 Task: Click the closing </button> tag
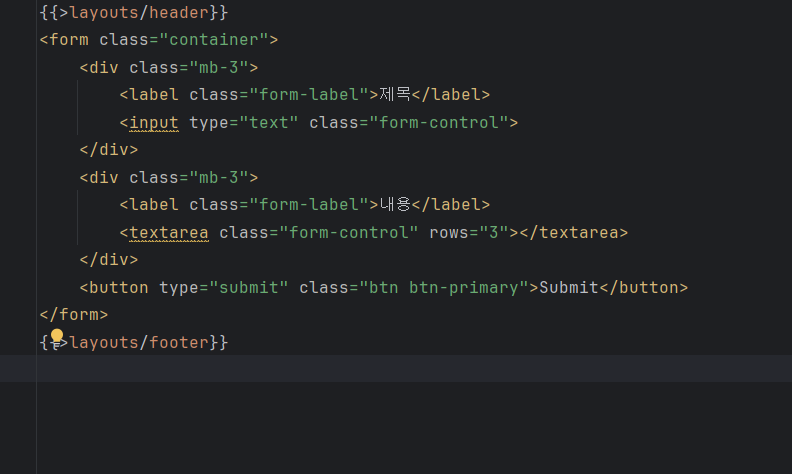click(644, 288)
